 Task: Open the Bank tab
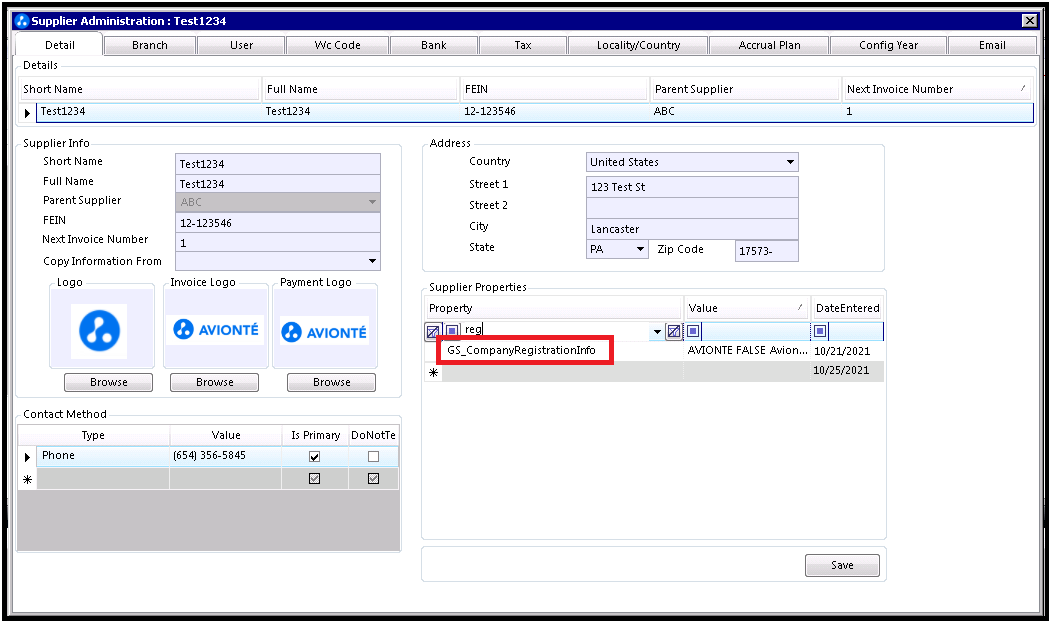click(x=434, y=45)
